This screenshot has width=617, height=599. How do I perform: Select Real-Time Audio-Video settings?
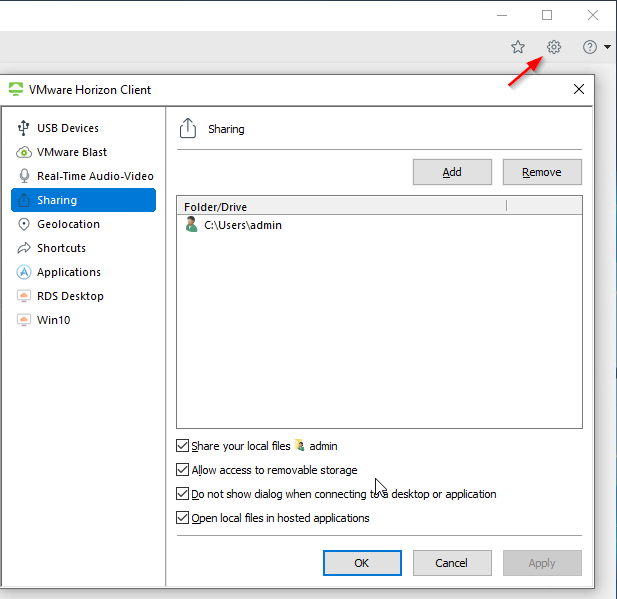pos(83,176)
